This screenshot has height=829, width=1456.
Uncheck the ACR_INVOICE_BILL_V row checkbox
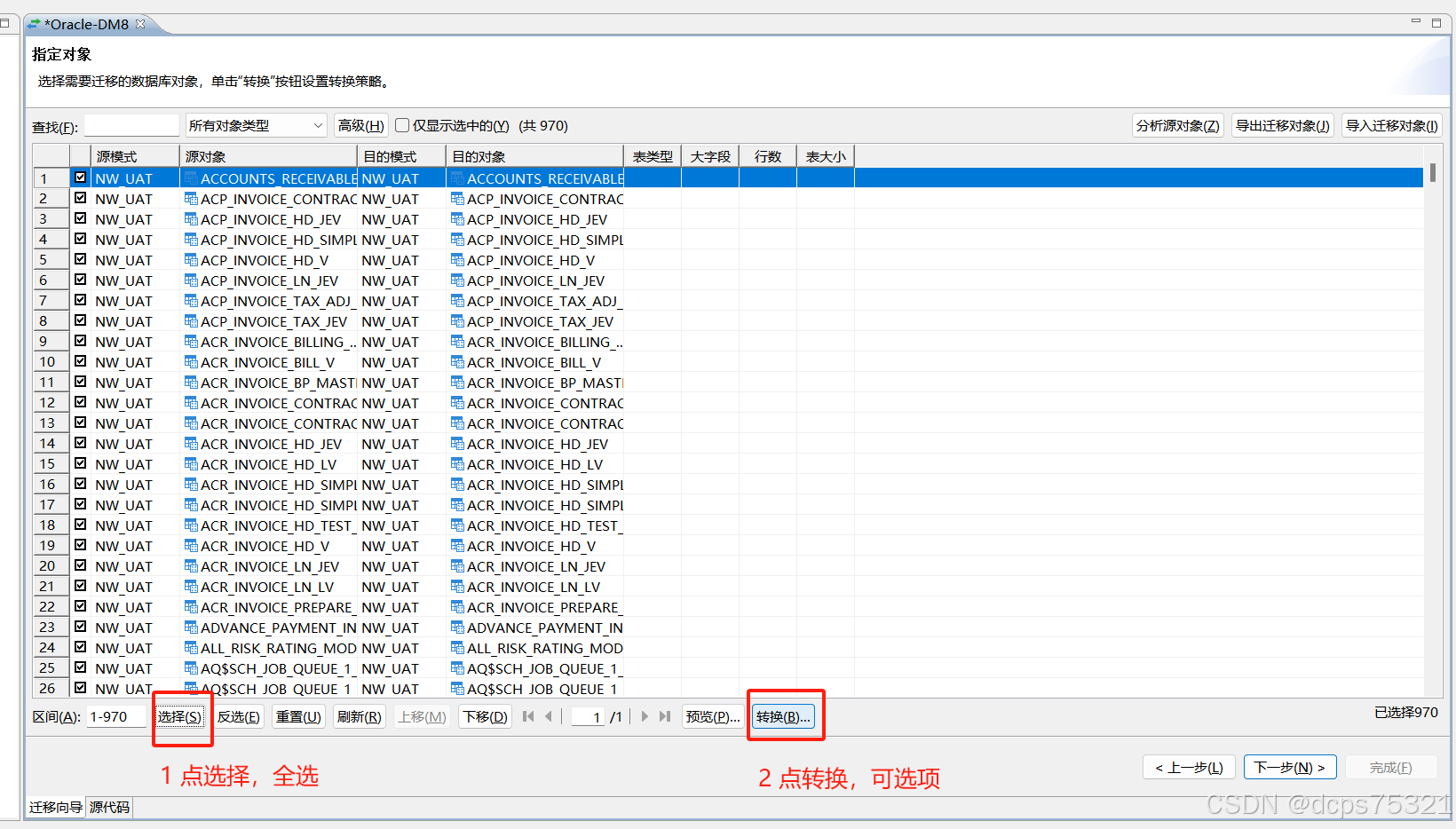pyautogui.click(x=80, y=361)
